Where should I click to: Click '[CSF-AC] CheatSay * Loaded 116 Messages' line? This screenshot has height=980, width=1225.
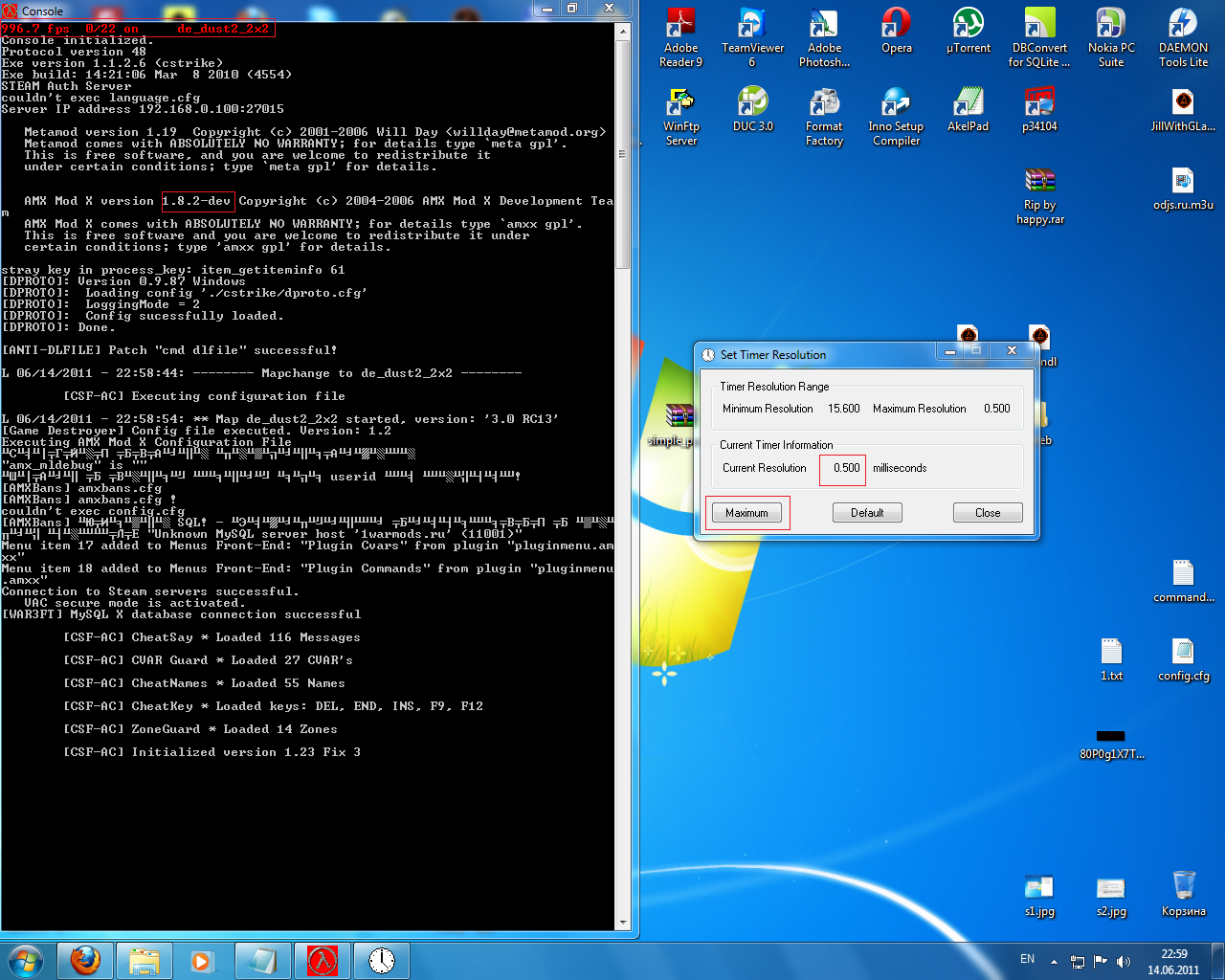[x=212, y=637]
